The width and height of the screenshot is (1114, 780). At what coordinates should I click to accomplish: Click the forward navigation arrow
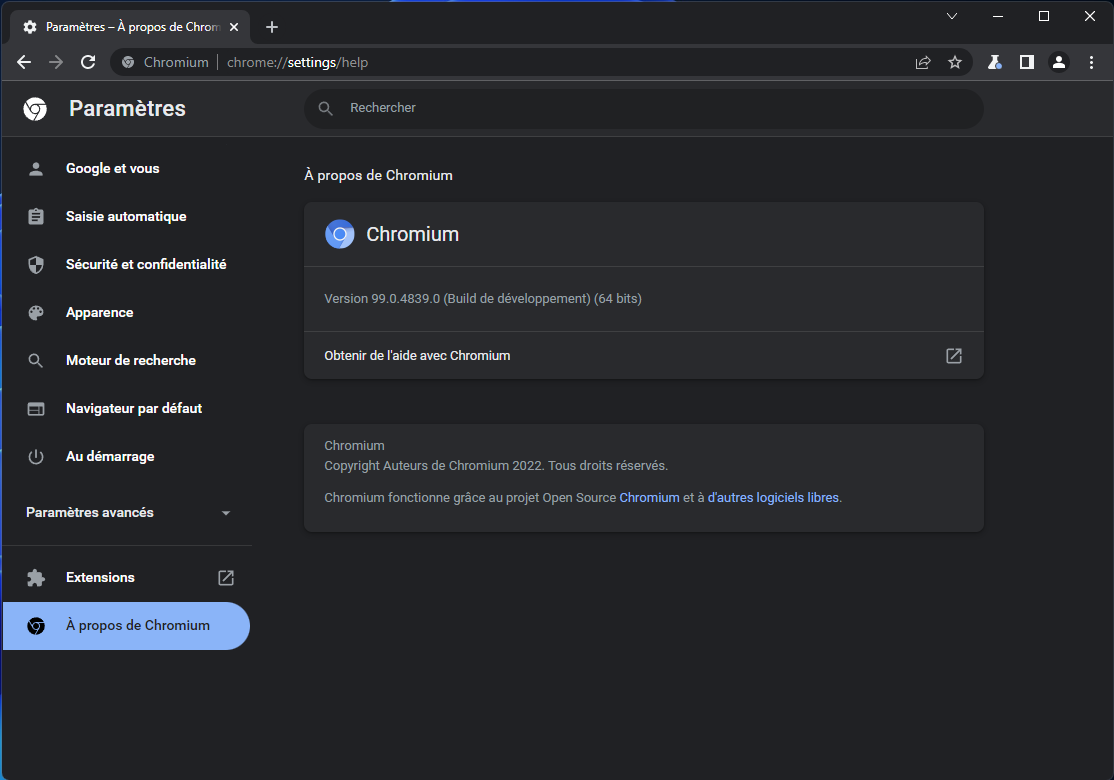[x=56, y=63]
